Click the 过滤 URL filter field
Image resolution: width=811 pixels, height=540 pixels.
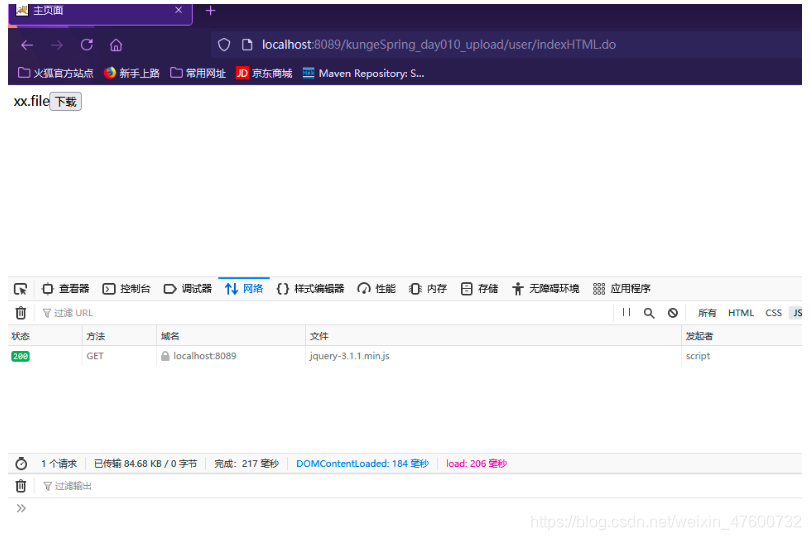coord(326,313)
